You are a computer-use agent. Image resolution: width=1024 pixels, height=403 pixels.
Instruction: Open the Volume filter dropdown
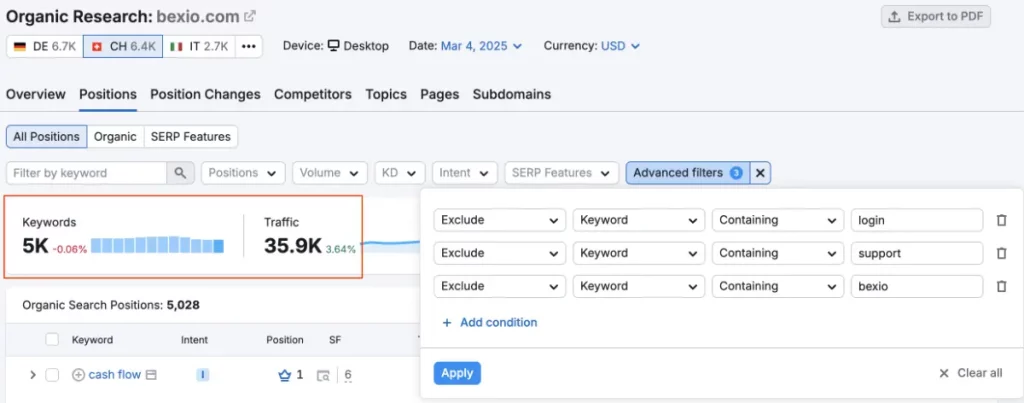point(329,173)
